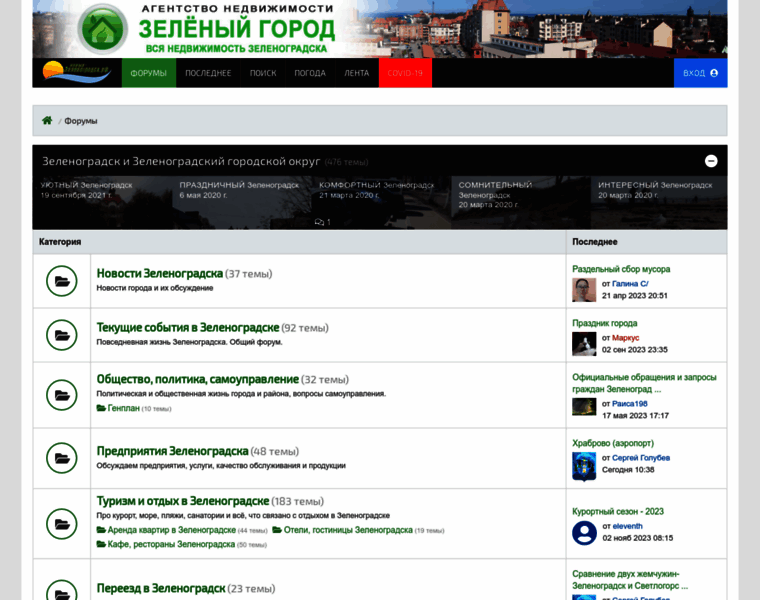Image resolution: width=760 pixels, height=600 pixels.
Task: Click folder icon for Переезд в Зеленоградск
Action: pyautogui.click(x=62, y=590)
